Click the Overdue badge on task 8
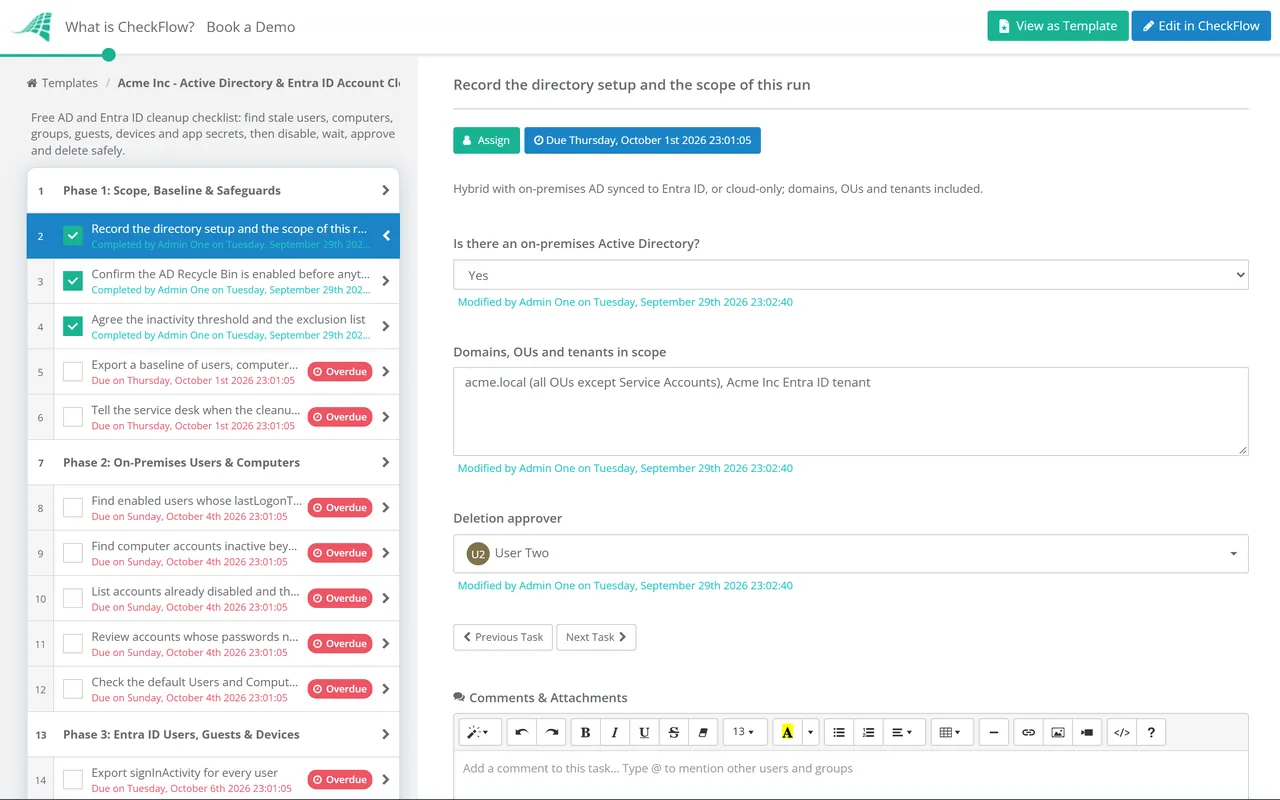This screenshot has height=800, width=1280. (x=340, y=507)
